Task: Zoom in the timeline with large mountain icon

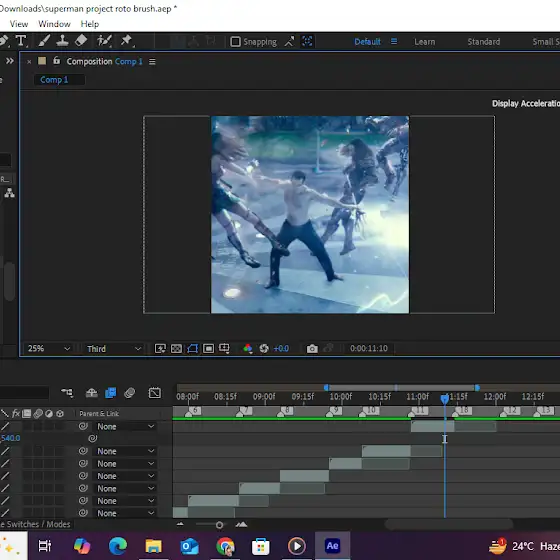Action: [241, 524]
